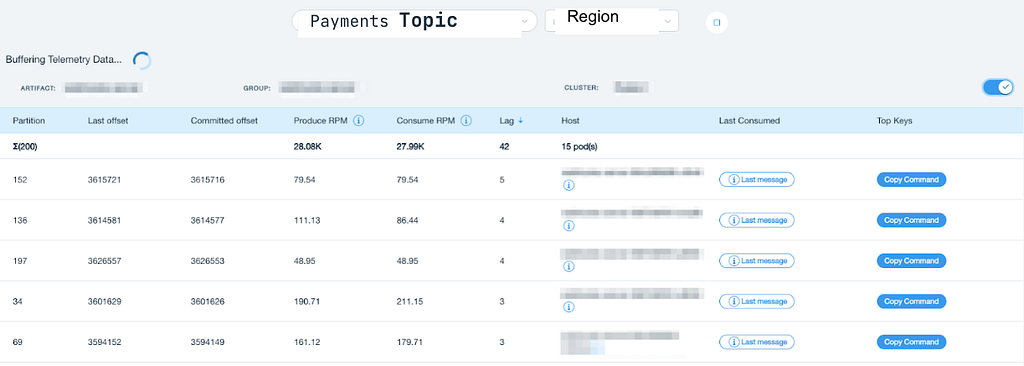Click Produce RPM value 161.12
1024x366 pixels.
[x=307, y=342]
